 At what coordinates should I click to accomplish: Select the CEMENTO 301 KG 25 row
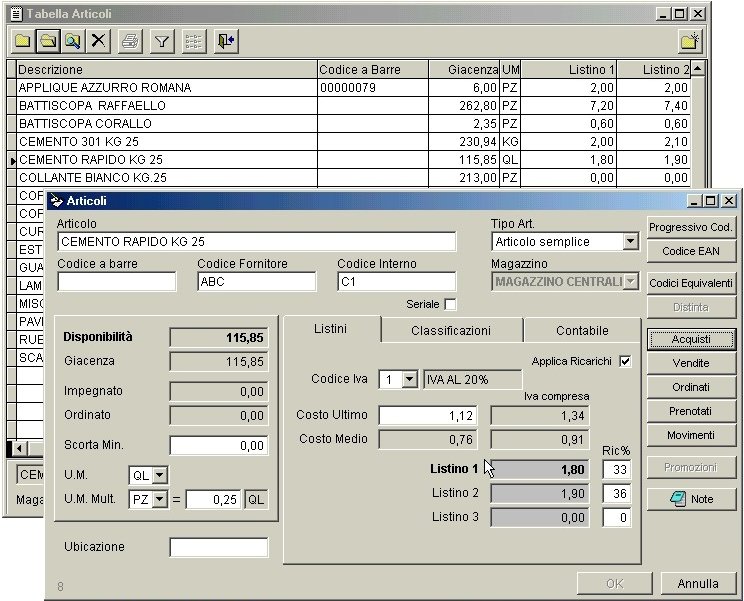353,141
